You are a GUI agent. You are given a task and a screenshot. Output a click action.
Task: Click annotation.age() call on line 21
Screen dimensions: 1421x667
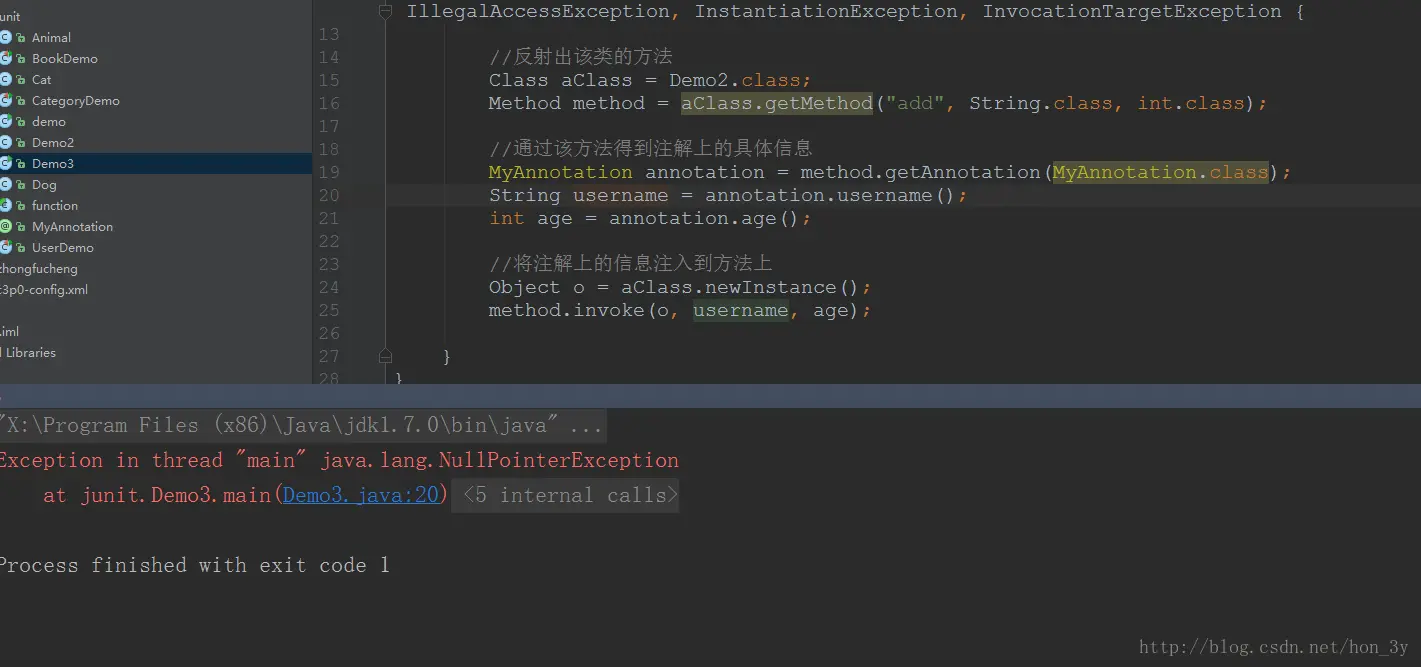(704, 218)
